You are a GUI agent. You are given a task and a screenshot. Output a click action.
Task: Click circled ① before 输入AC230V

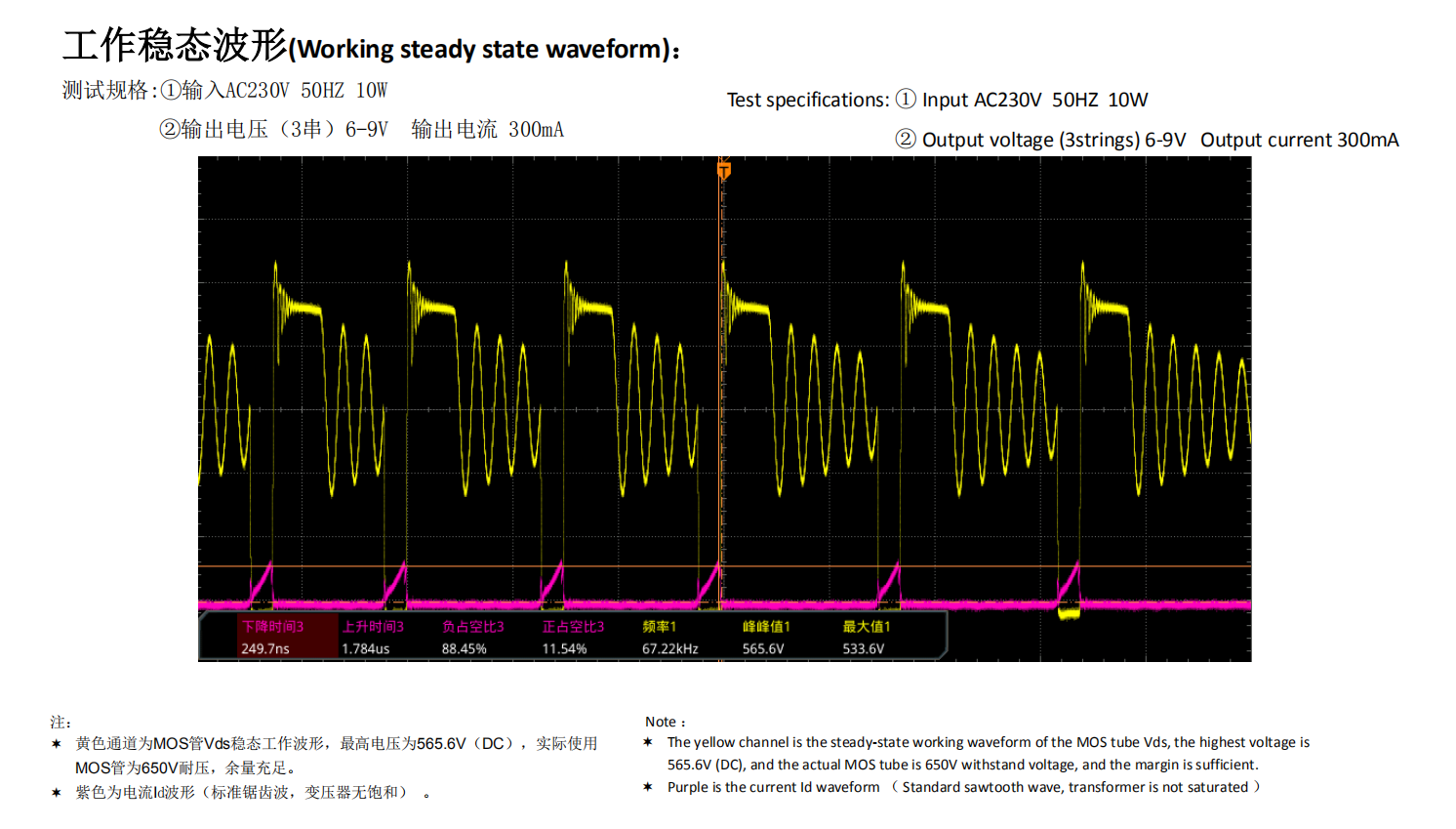tap(170, 91)
